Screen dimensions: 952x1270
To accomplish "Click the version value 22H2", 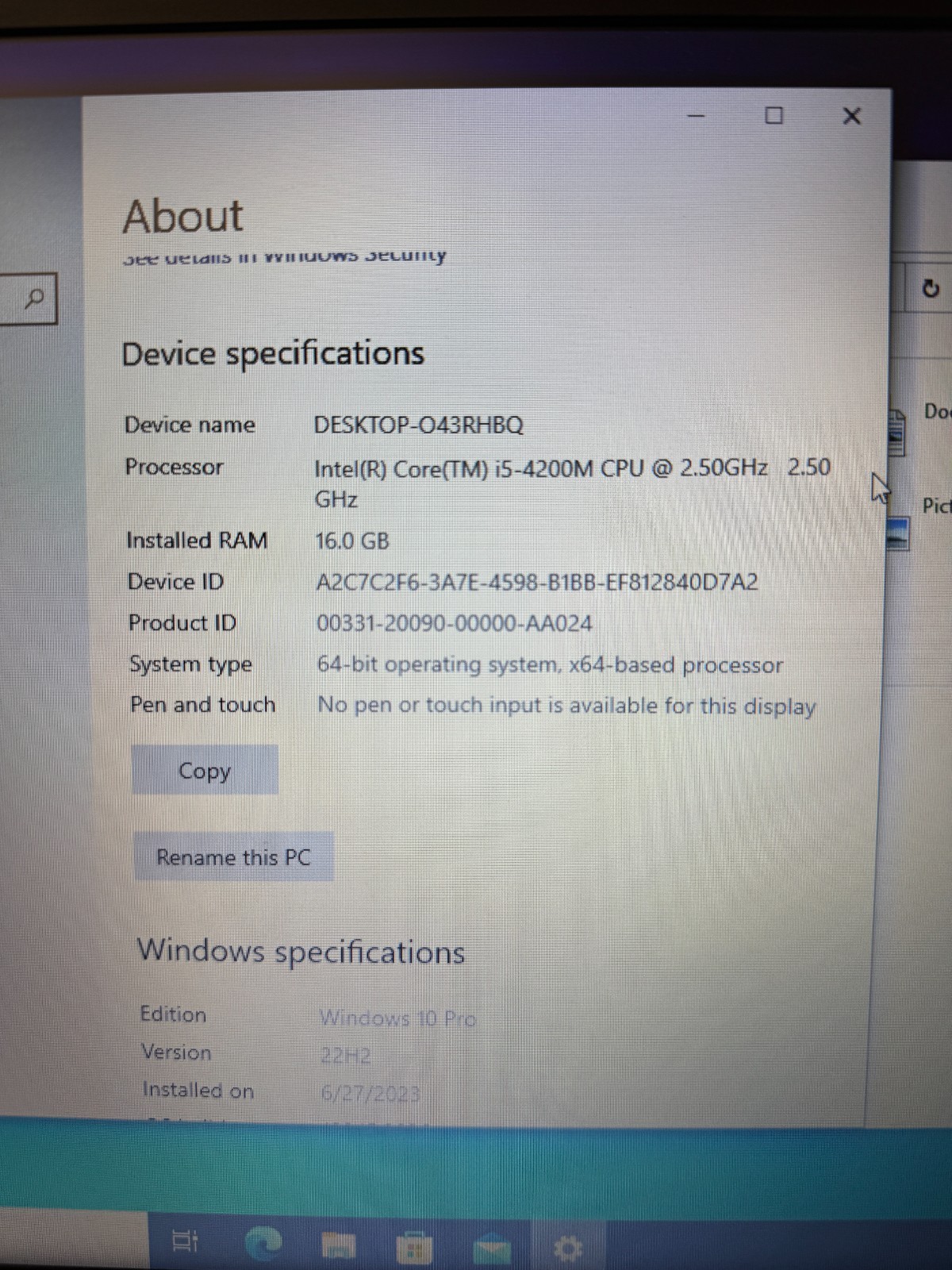I will [x=345, y=1056].
